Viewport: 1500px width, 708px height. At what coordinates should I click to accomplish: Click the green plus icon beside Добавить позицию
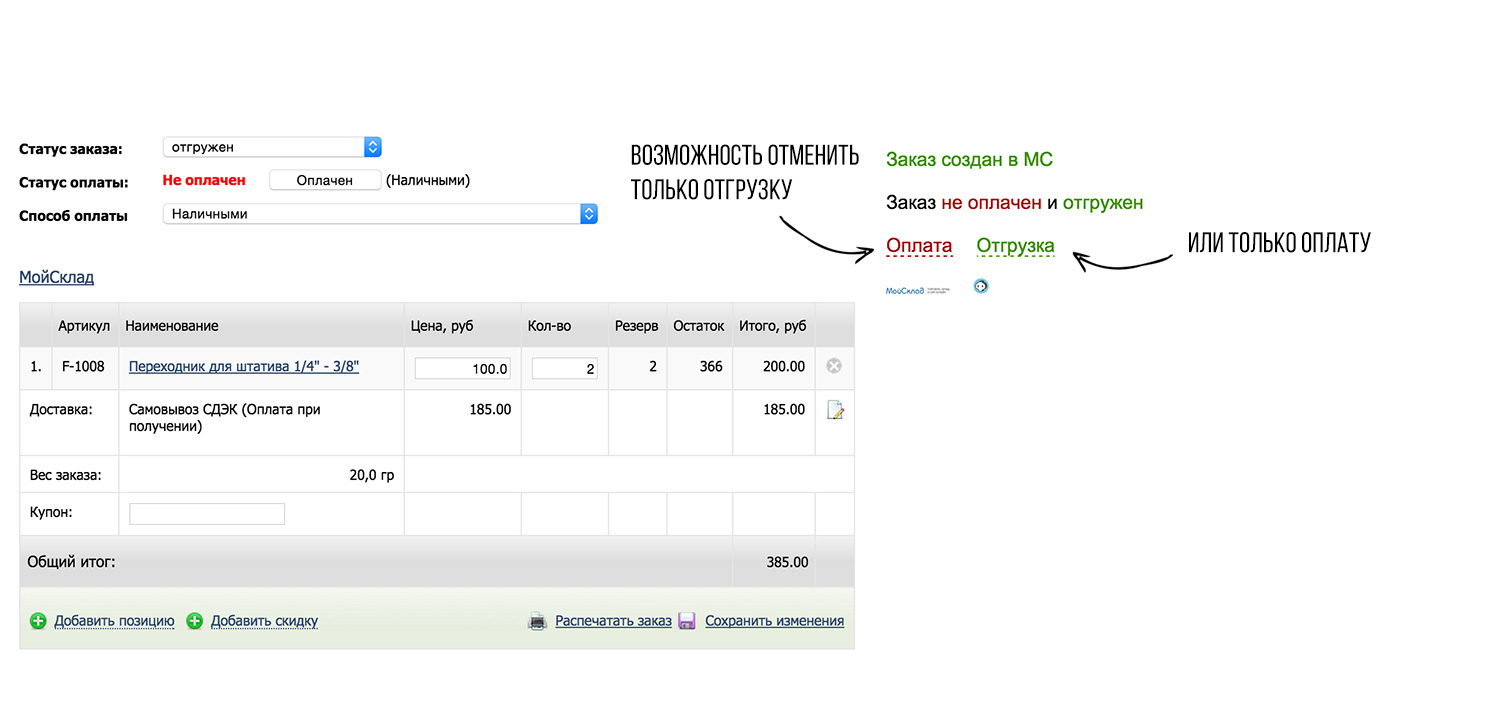pyautogui.click(x=38, y=621)
